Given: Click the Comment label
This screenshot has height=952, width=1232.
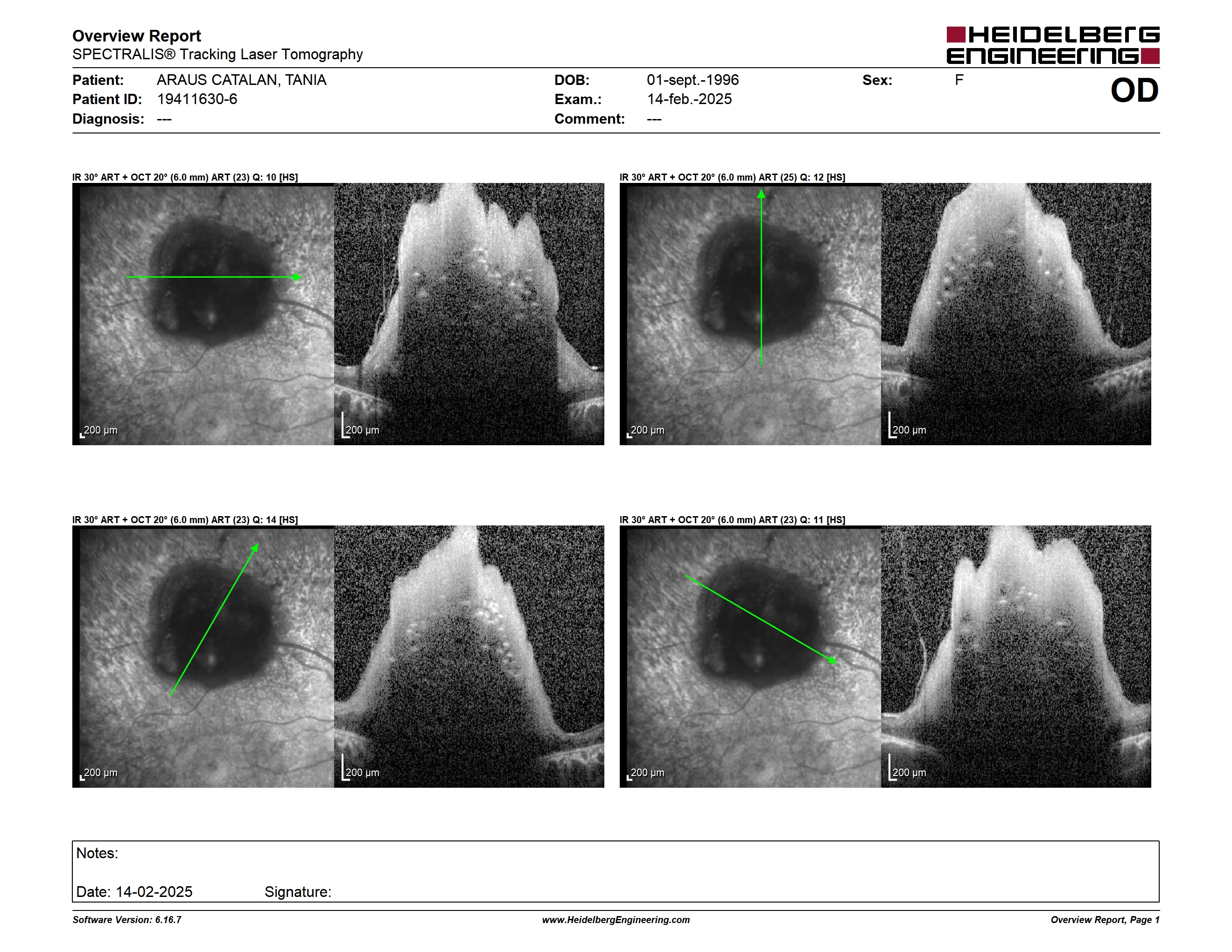Looking at the screenshot, I should (x=589, y=119).
